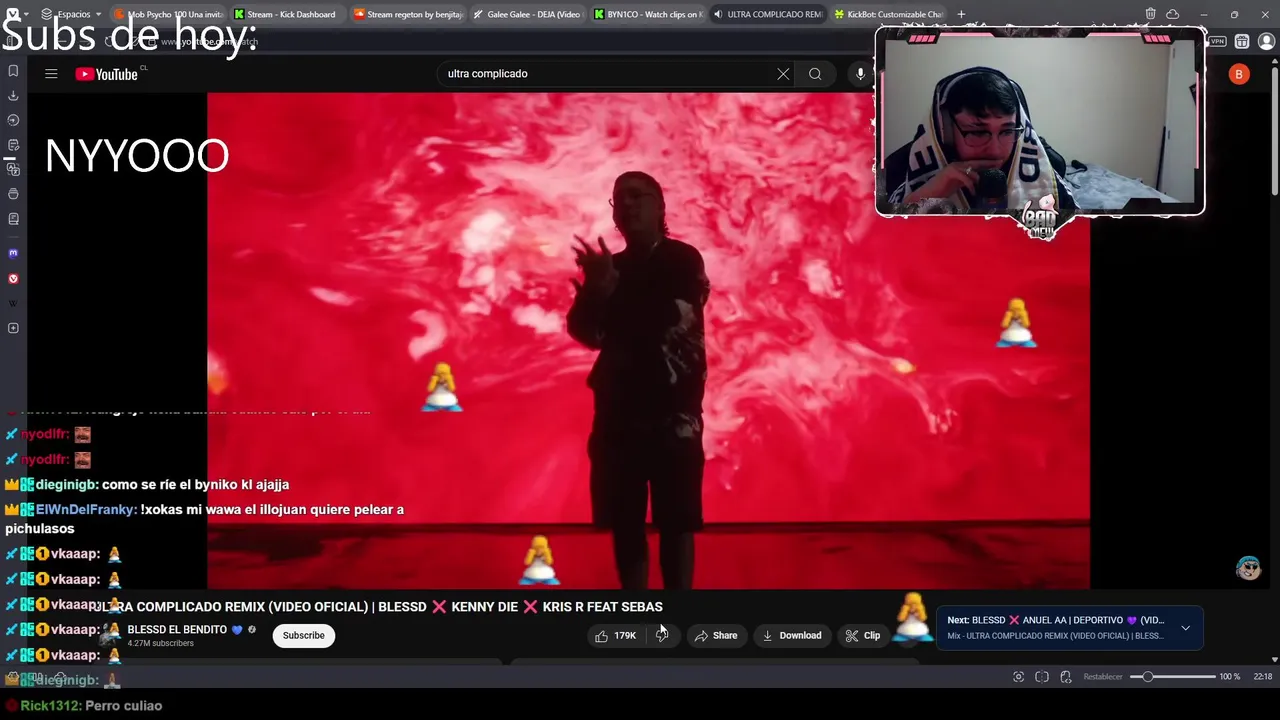Image resolution: width=1280 pixels, height=720 pixels.
Task: Open the cloud sync icon
Action: tap(1172, 14)
